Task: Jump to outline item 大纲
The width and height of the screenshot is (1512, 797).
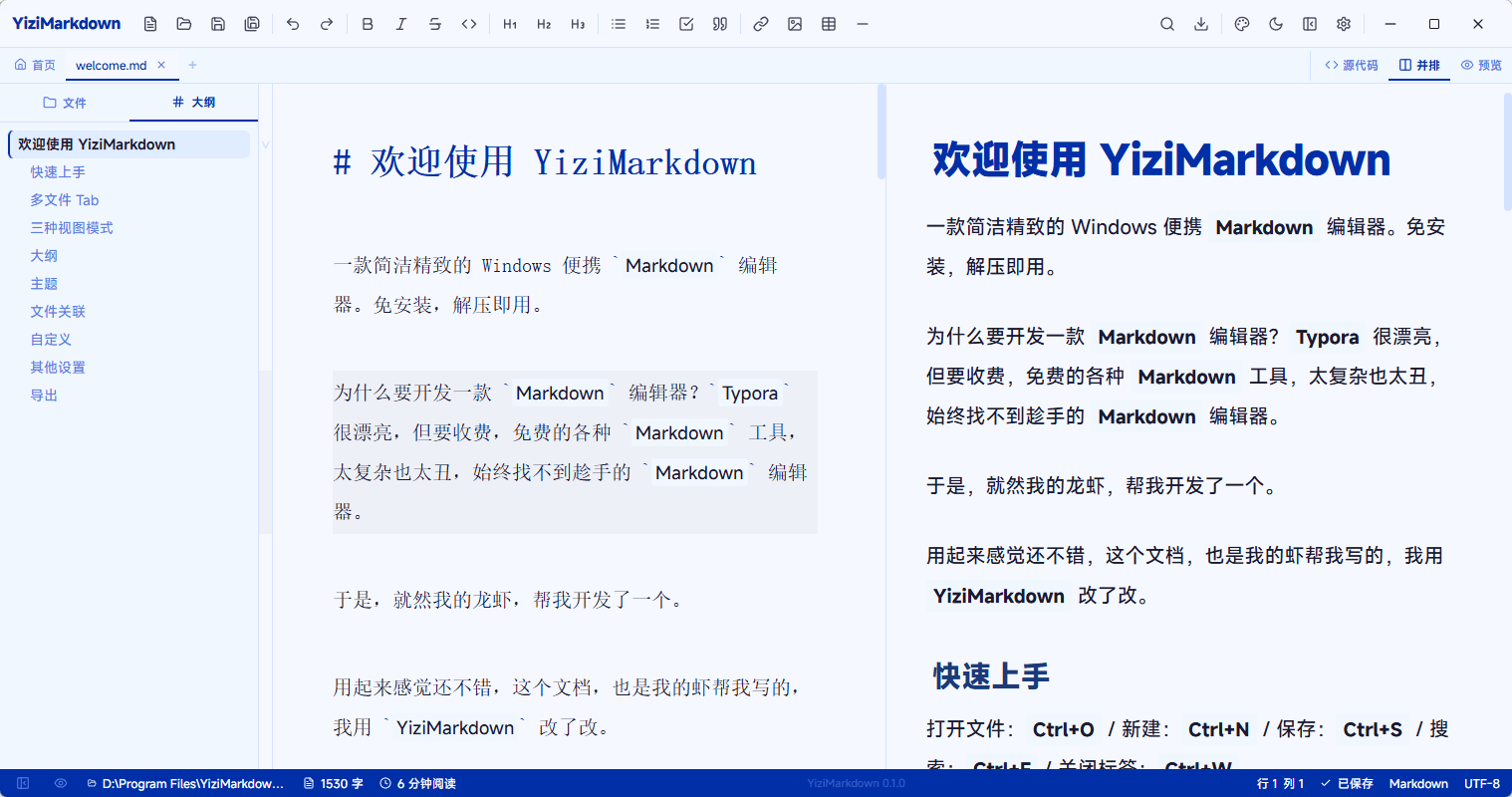Action: tap(44, 256)
